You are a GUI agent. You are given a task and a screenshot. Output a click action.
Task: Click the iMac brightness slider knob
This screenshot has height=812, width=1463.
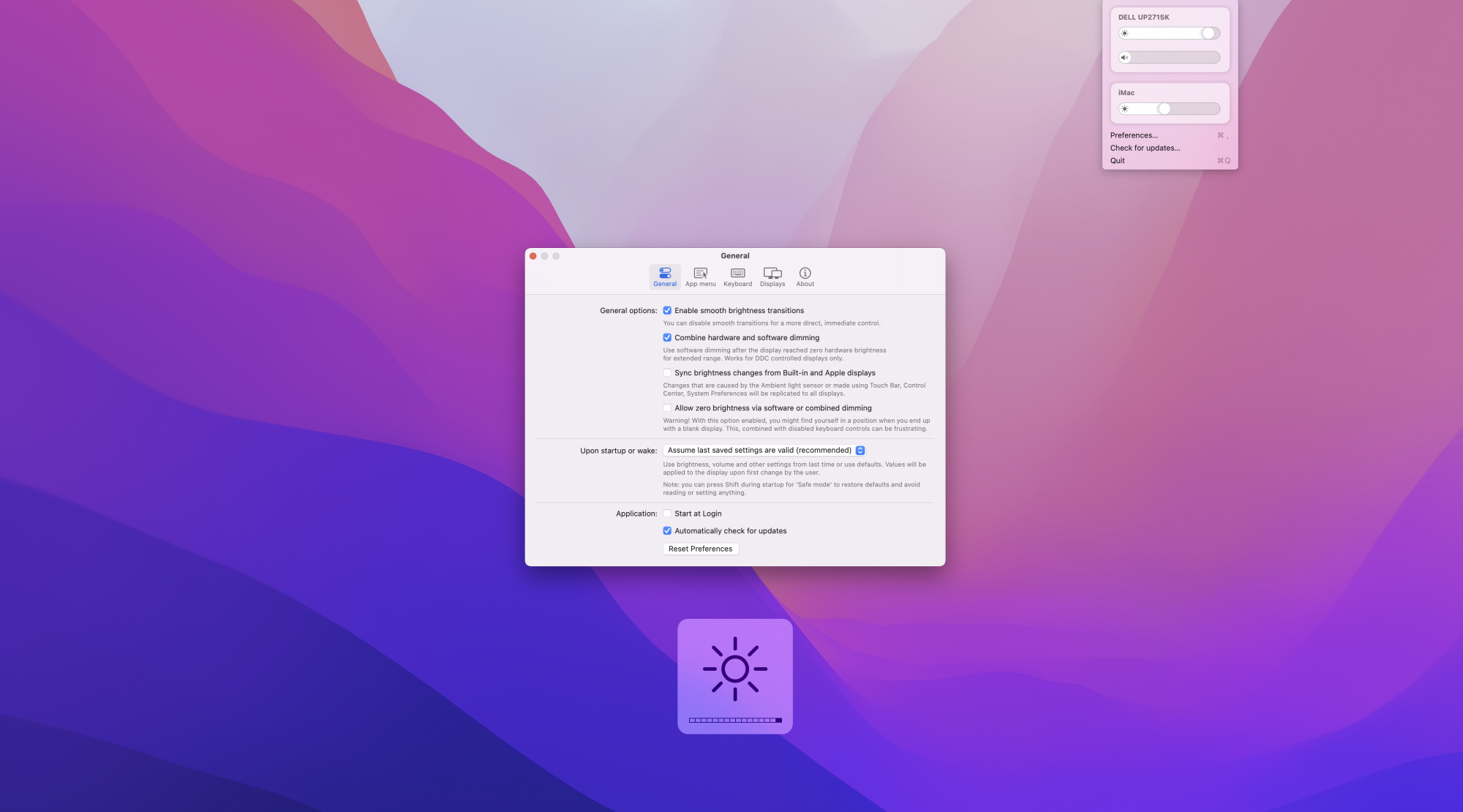point(1165,109)
